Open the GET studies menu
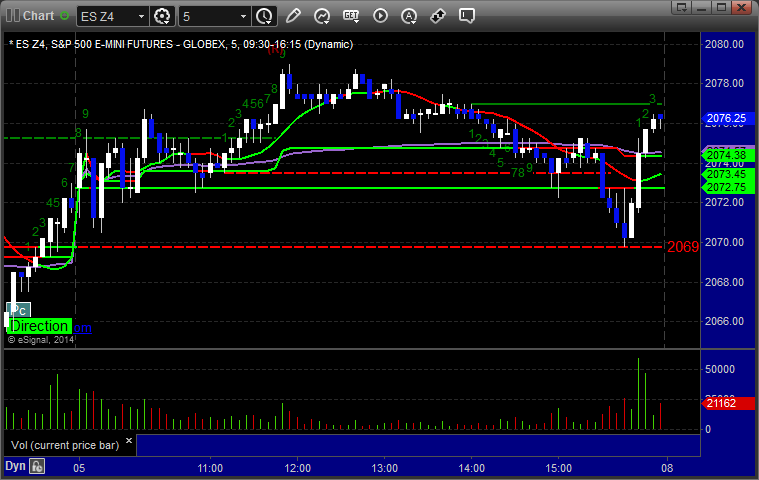The width and height of the screenshot is (759, 480). click(x=351, y=16)
